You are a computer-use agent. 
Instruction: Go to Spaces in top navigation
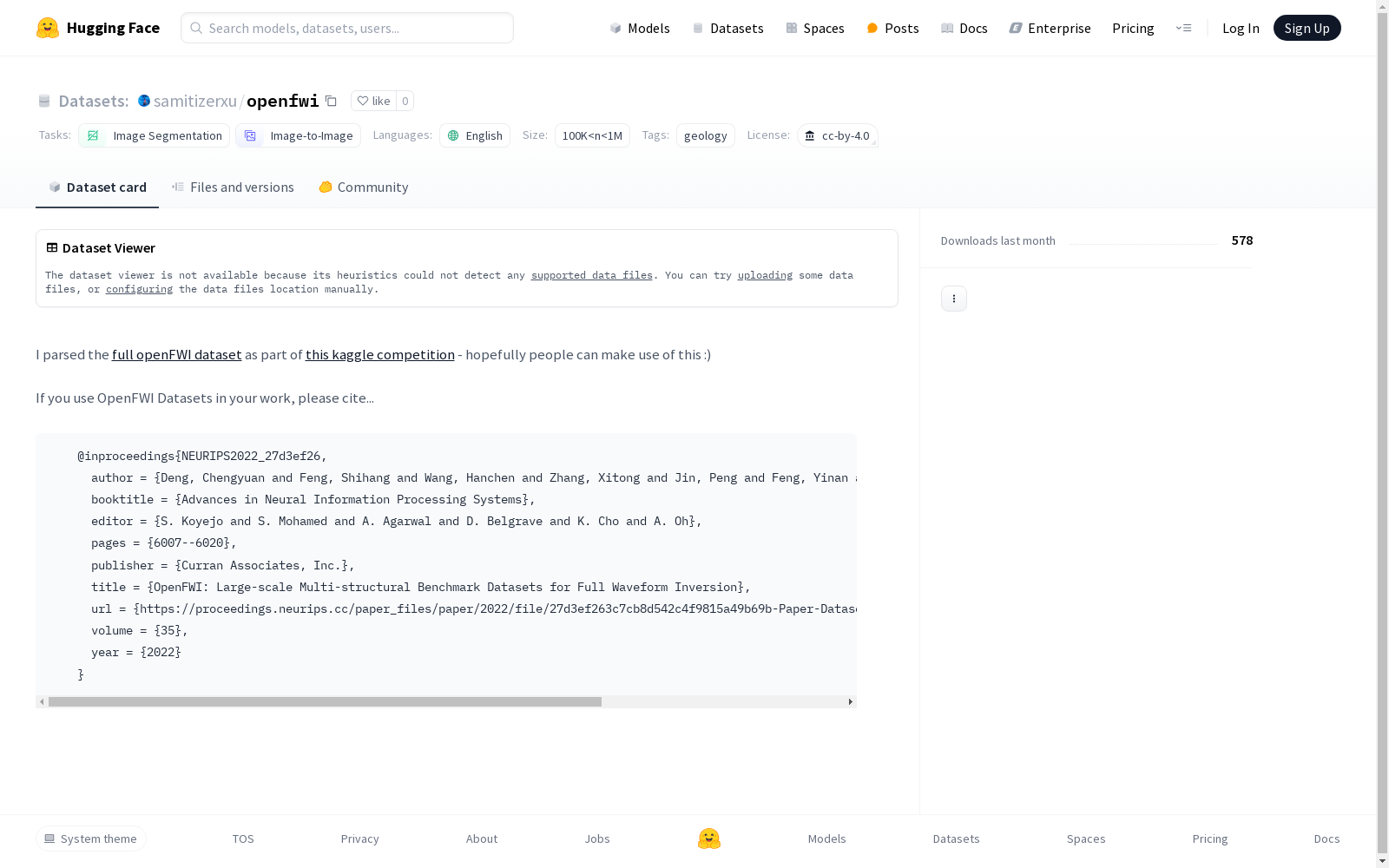(x=815, y=28)
